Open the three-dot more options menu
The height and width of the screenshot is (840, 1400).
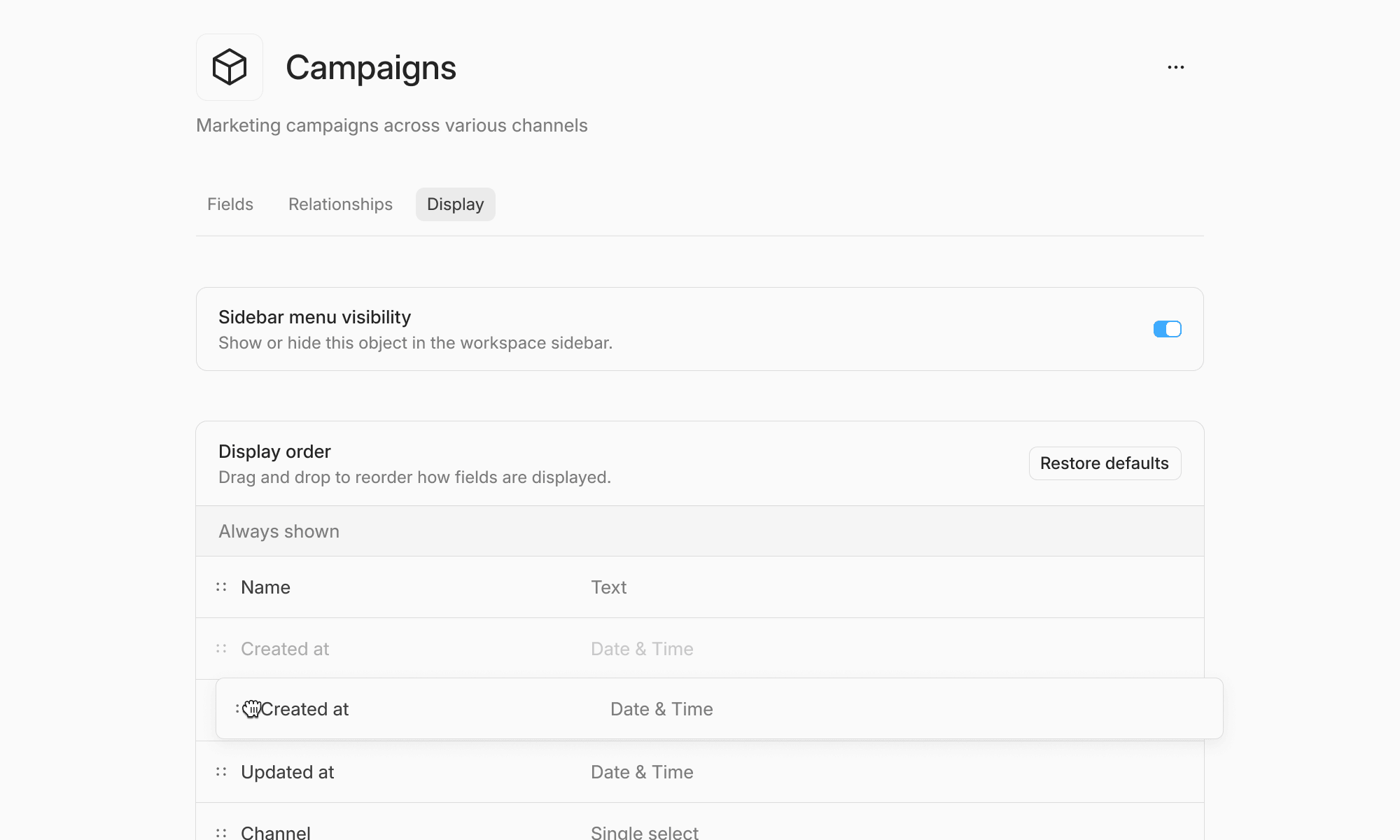click(x=1176, y=67)
